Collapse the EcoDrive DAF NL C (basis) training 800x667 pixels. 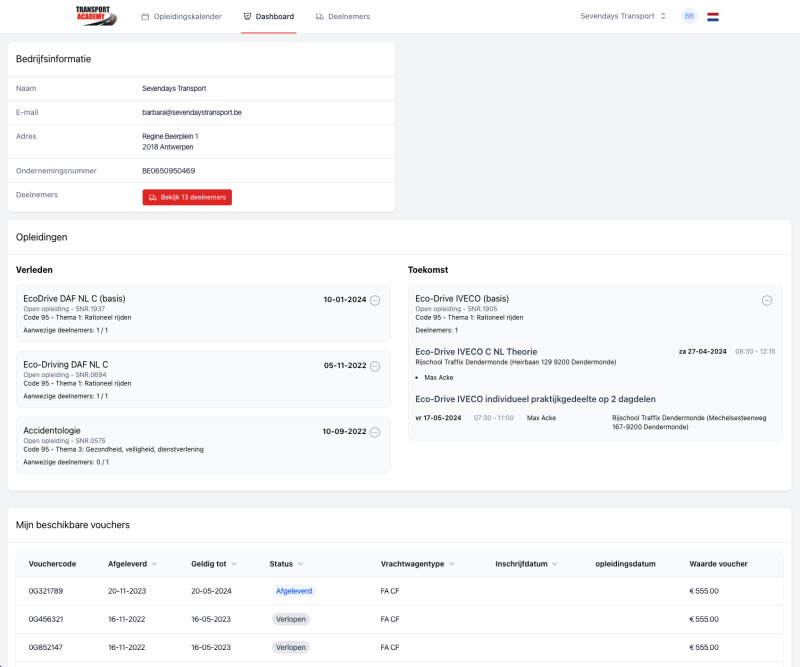pyautogui.click(x=375, y=300)
